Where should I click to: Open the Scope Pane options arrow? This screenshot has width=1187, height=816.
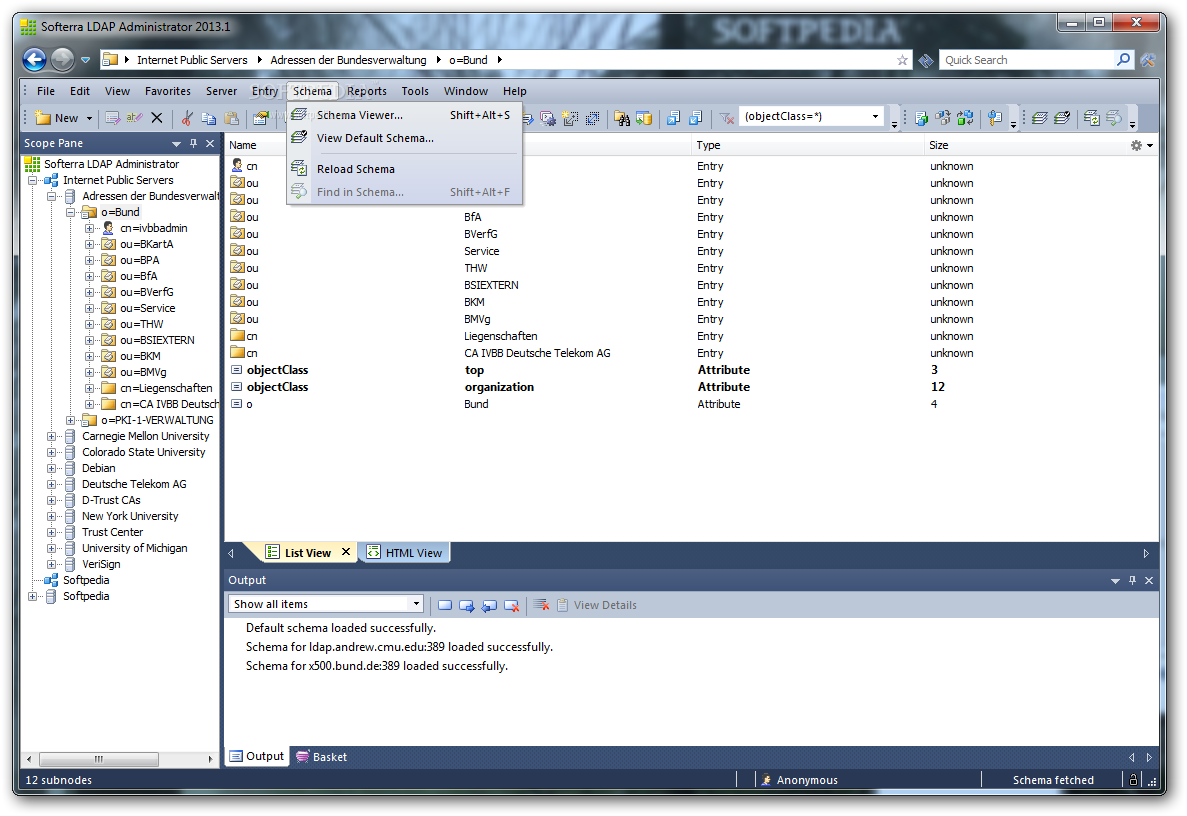coord(176,144)
